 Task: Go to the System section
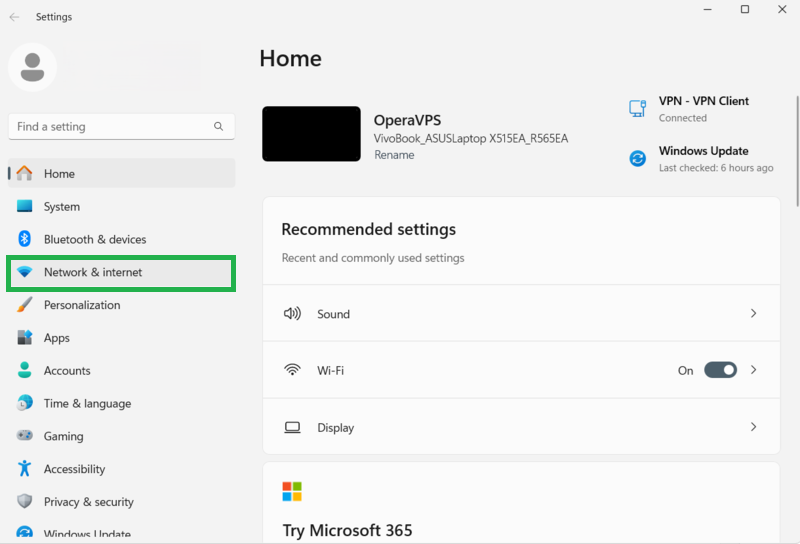61,207
